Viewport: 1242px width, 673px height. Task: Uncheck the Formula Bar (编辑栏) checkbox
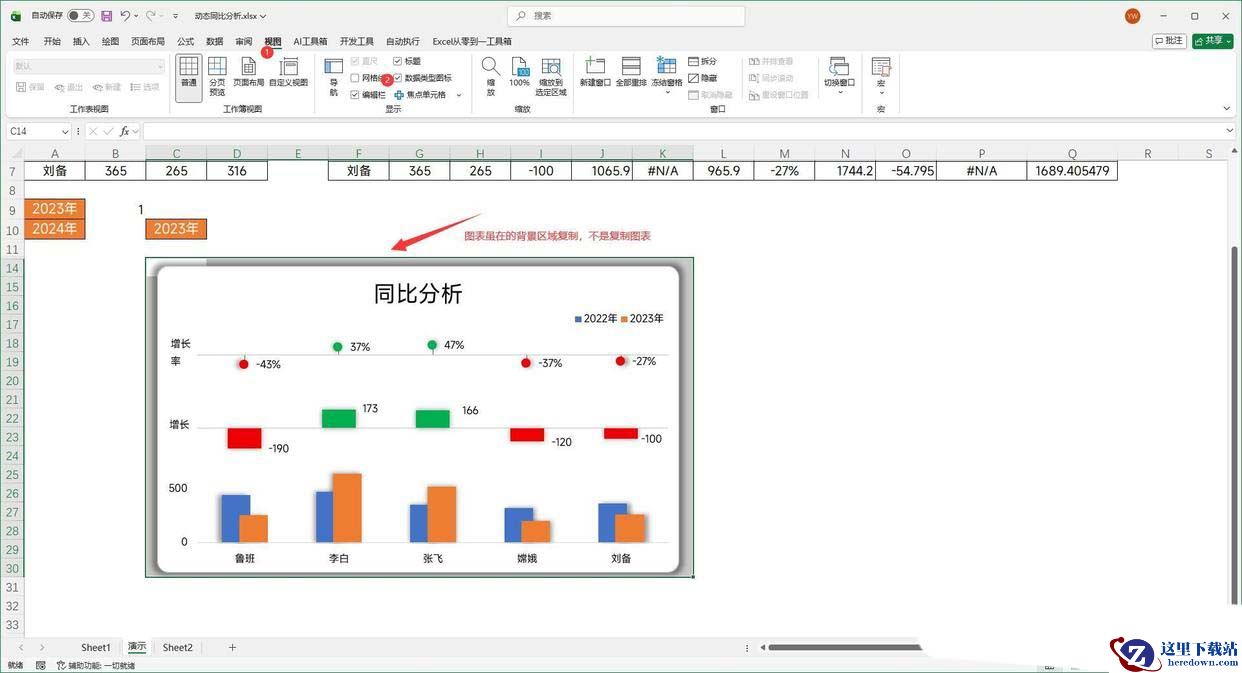355,95
